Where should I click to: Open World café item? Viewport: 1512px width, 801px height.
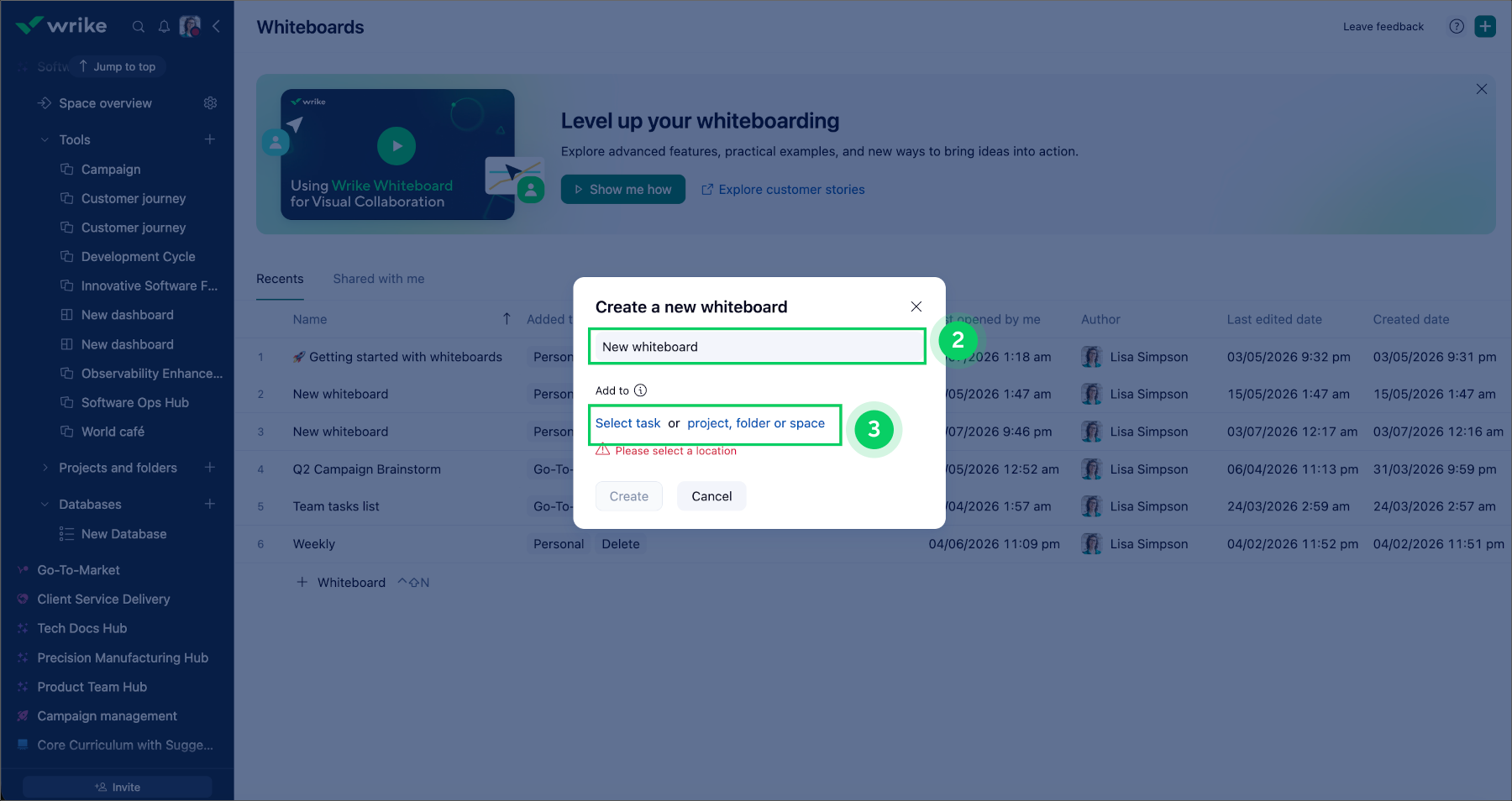(x=113, y=432)
